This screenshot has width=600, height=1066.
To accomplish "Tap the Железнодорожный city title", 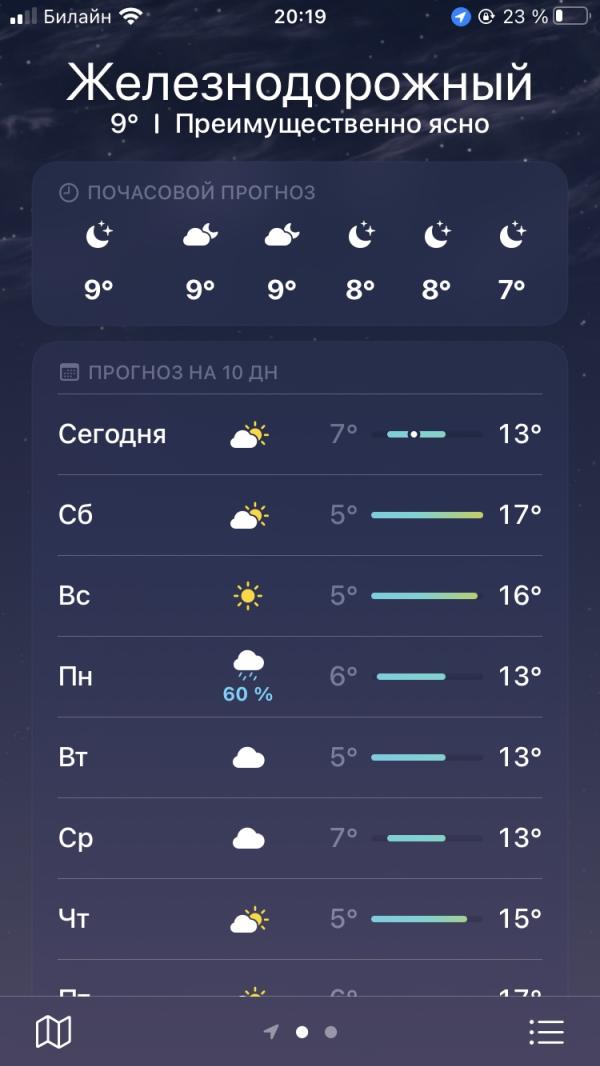I will point(300,84).
